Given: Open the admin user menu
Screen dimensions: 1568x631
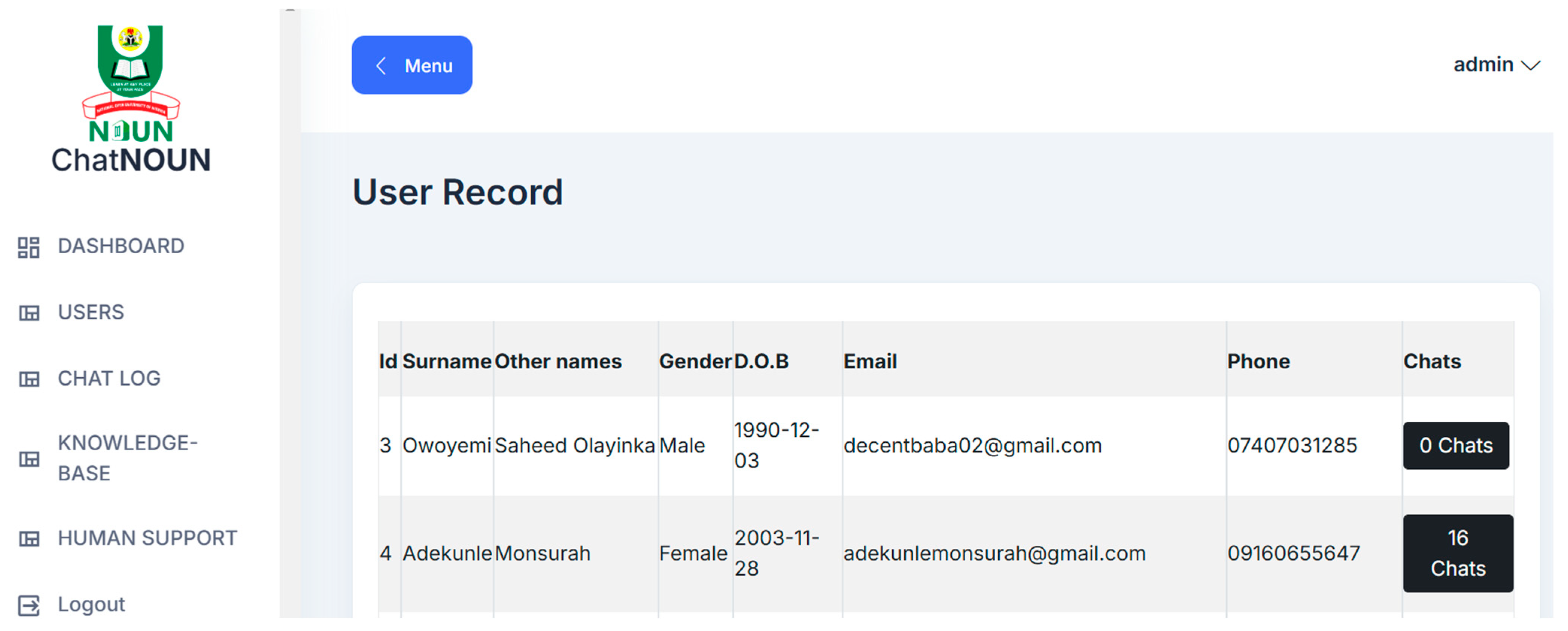Looking at the screenshot, I should pyautogui.click(x=1483, y=65).
